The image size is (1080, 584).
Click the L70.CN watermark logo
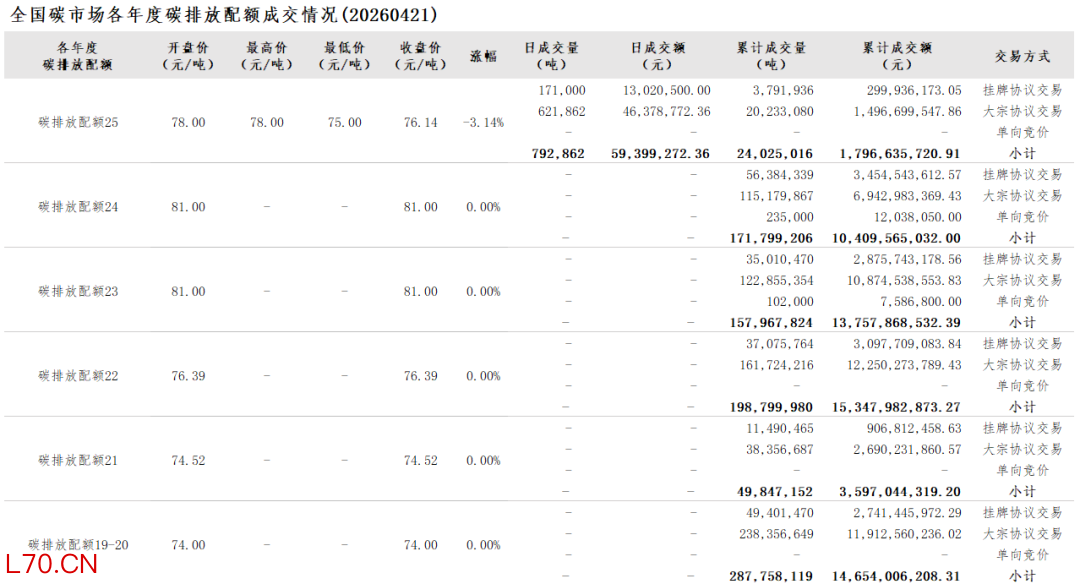52,564
